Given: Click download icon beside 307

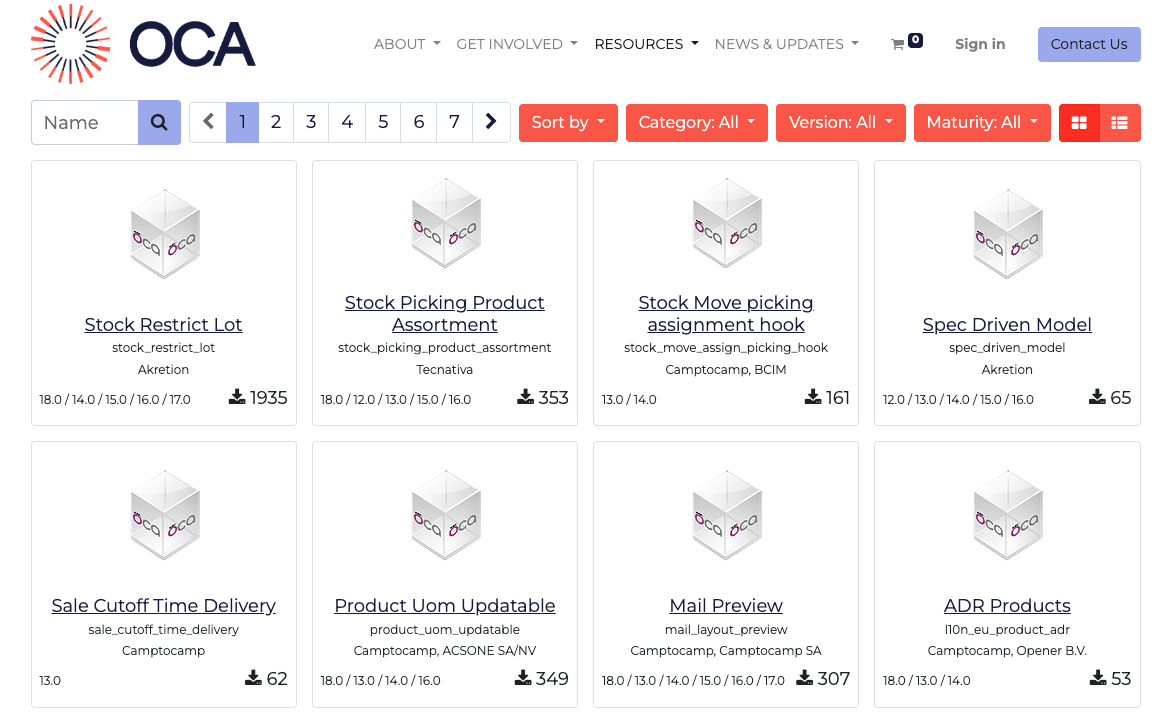Looking at the screenshot, I should [804, 677].
